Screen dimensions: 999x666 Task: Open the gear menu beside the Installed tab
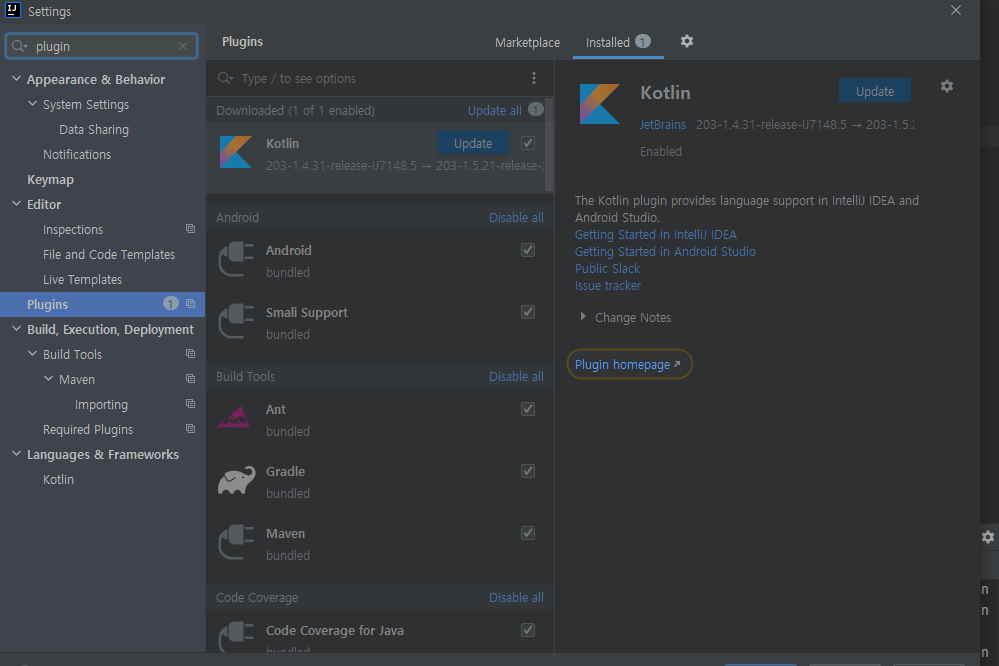click(686, 41)
